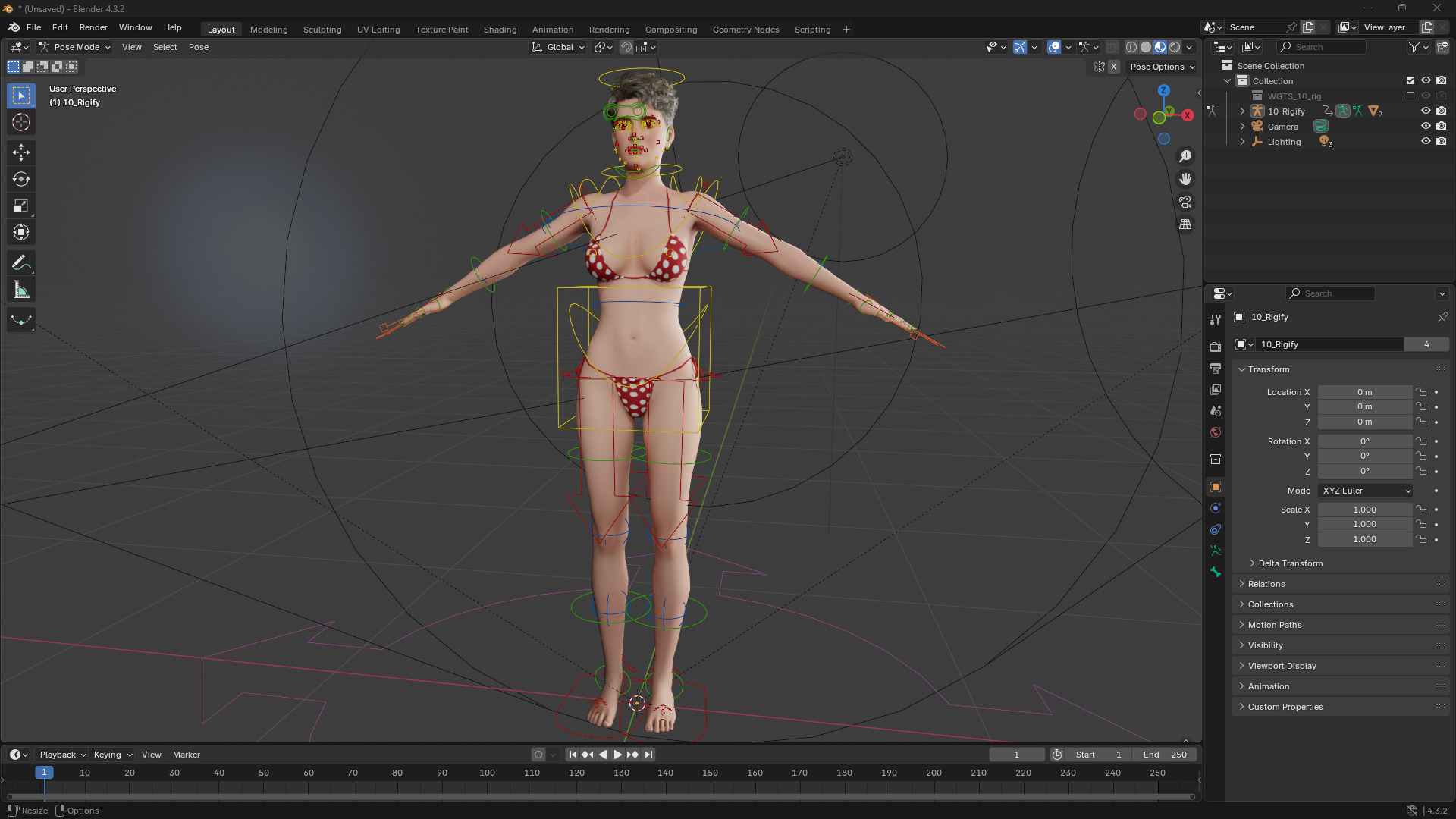The height and width of the screenshot is (819, 1456).
Task: Play the animation forward
Action: click(x=617, y=755)
